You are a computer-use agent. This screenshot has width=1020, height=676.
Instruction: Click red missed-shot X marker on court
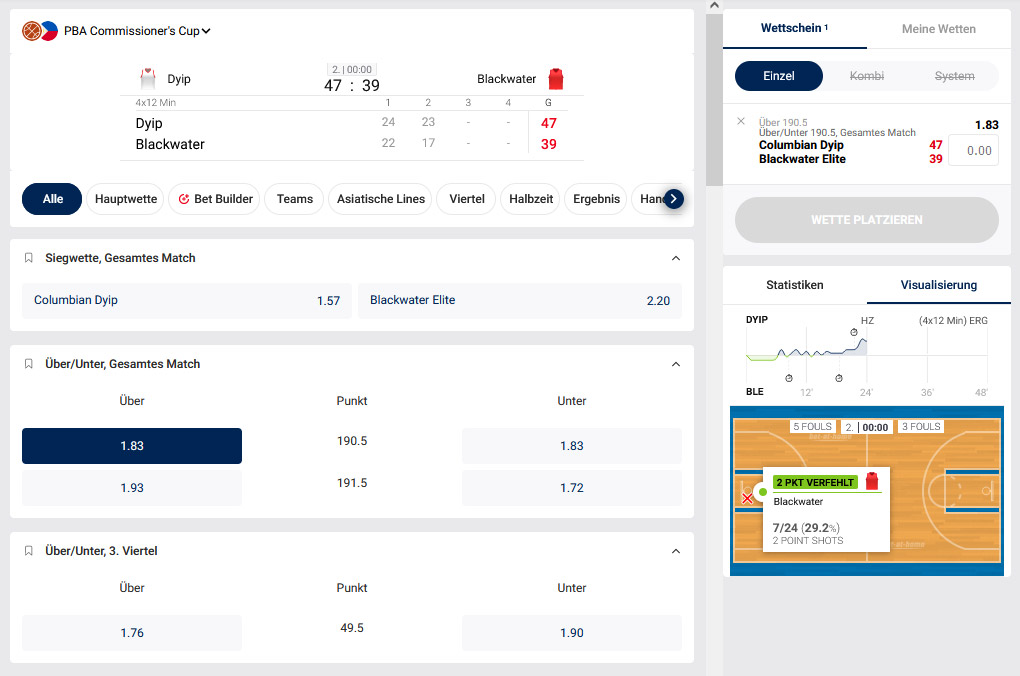[x=747, y=498]
